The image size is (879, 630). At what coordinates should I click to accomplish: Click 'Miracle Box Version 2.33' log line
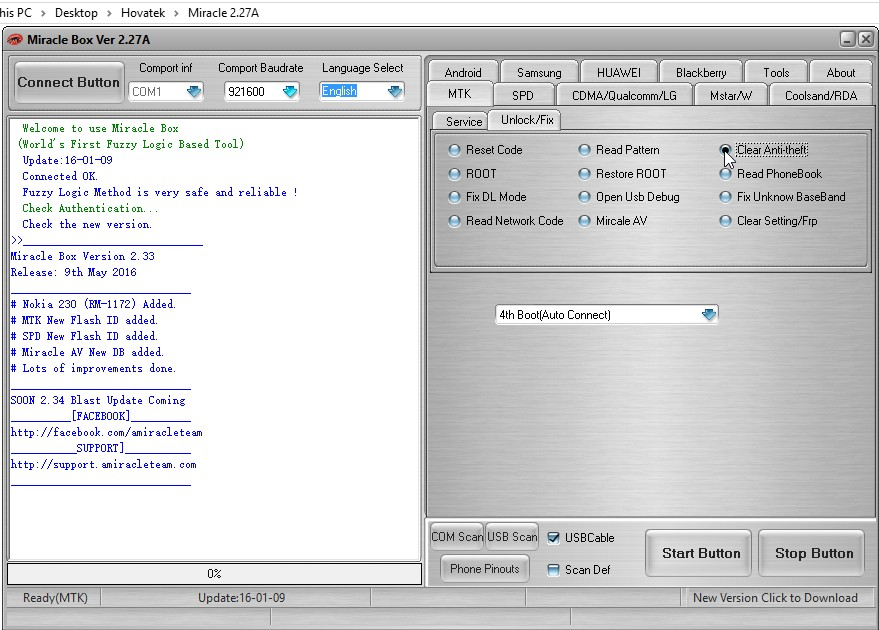pyautogui.click(x=82, y=256)
